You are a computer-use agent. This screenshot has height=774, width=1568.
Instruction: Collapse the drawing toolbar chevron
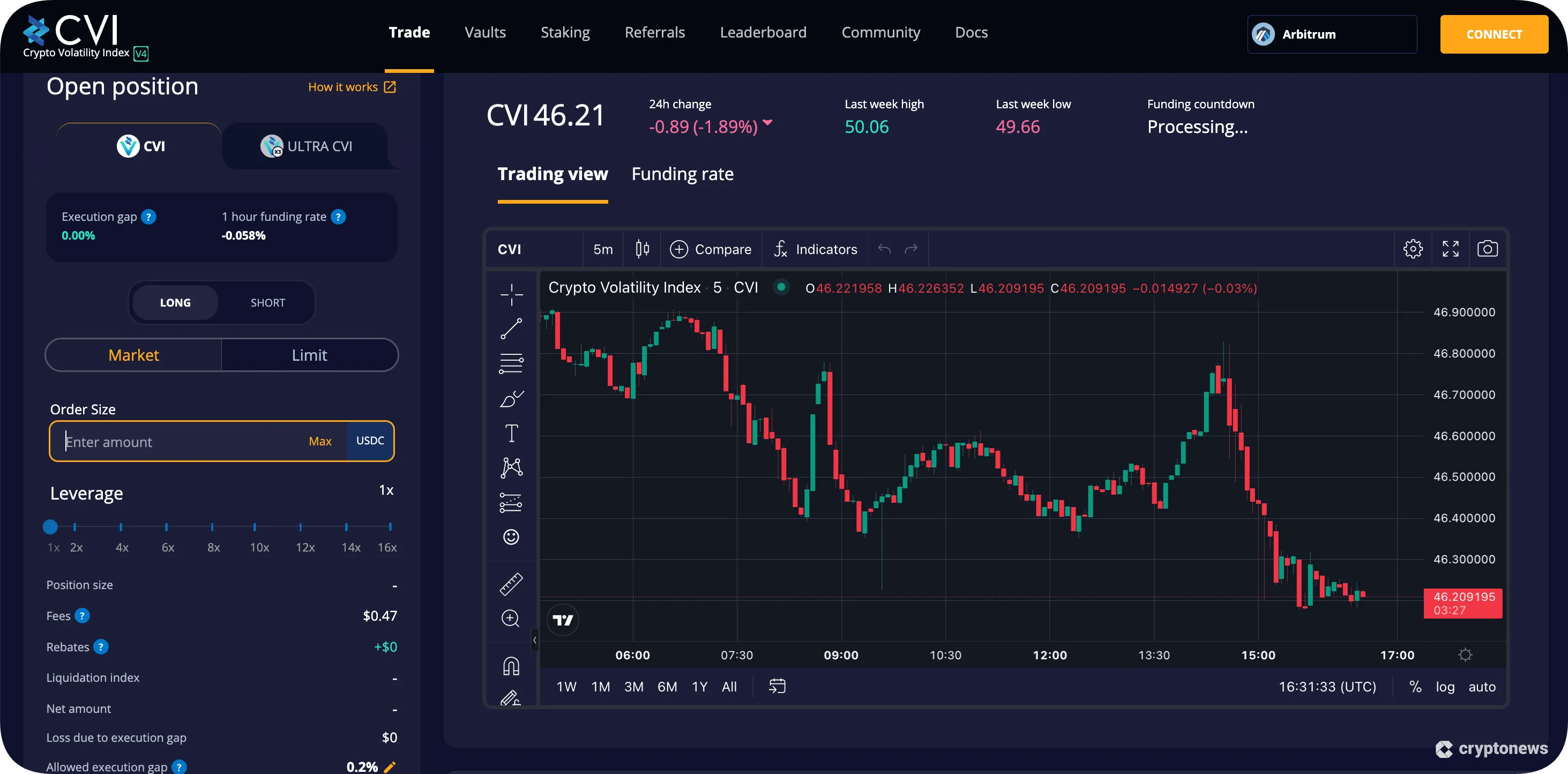coord(534,640)
